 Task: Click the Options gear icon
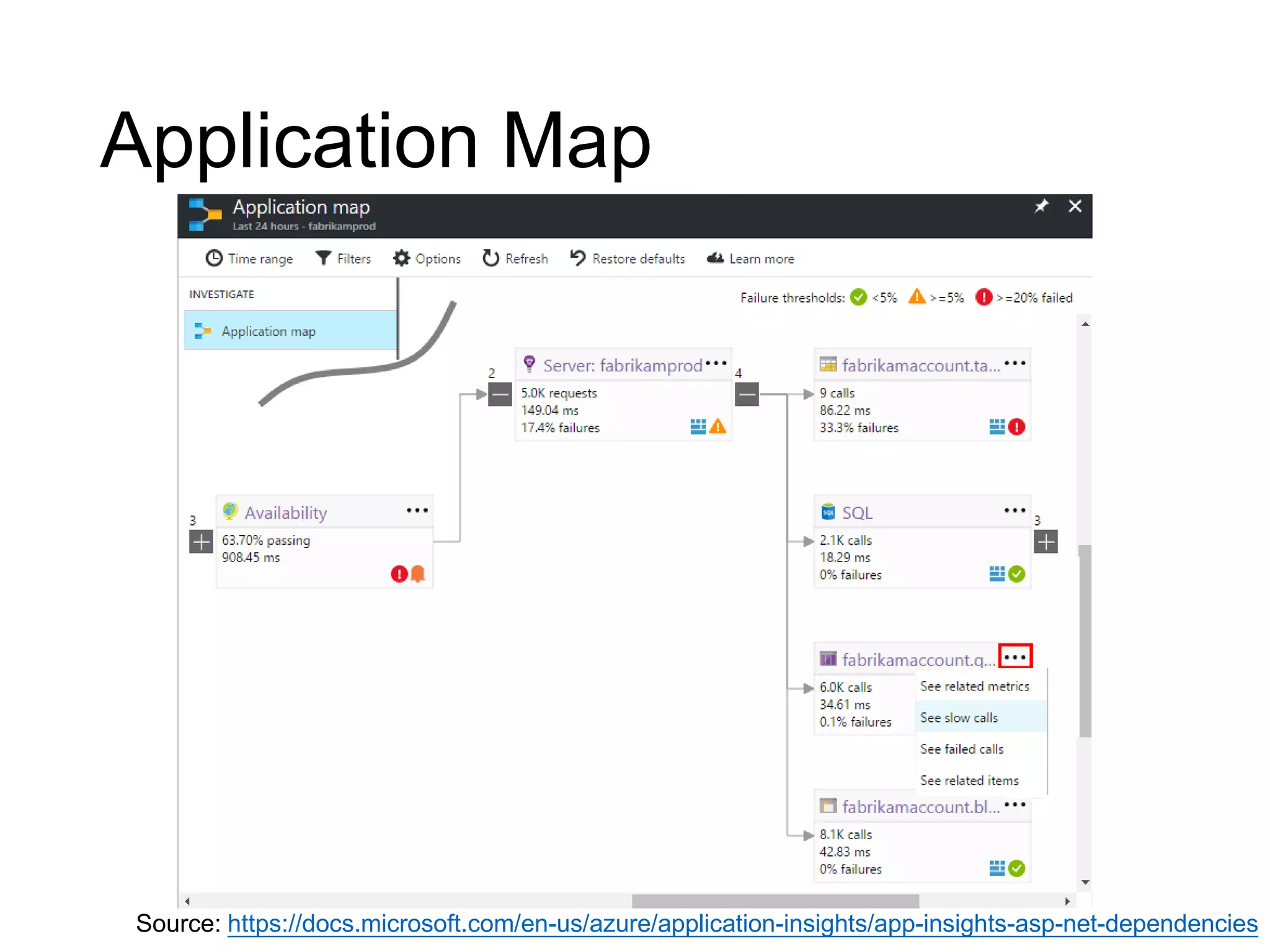pos(401,258)
